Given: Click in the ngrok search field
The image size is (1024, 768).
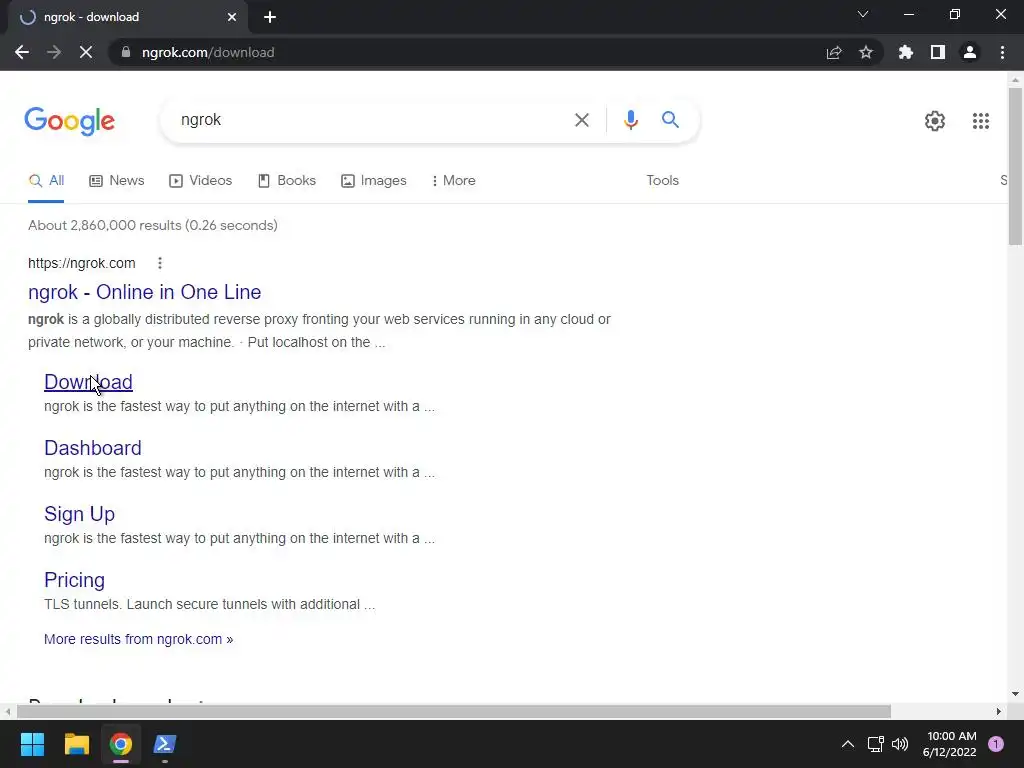Looking at the screenshot, I should point(372,120).
